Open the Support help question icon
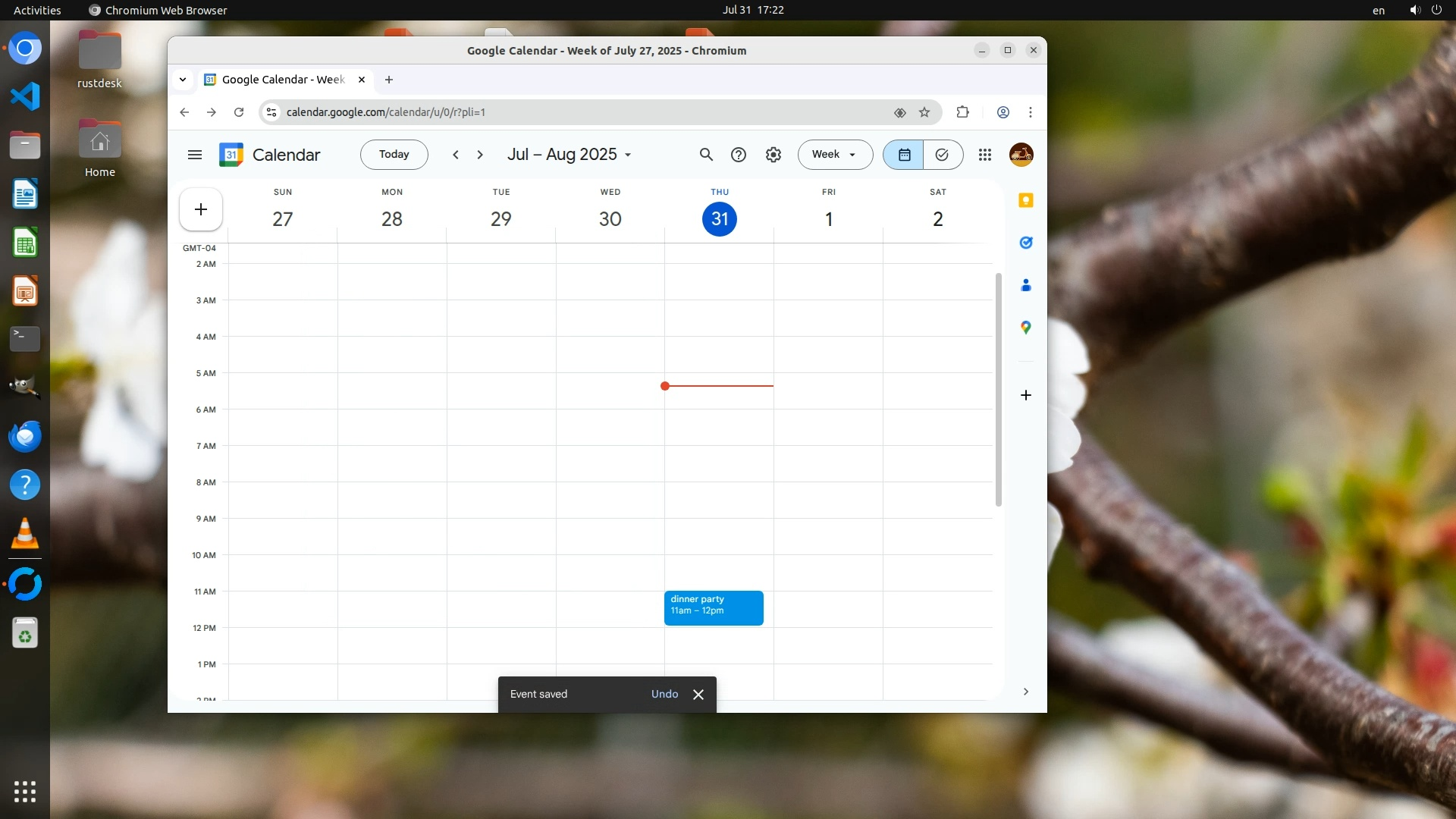The image size is (1456, 819). [x=738, y=155]
